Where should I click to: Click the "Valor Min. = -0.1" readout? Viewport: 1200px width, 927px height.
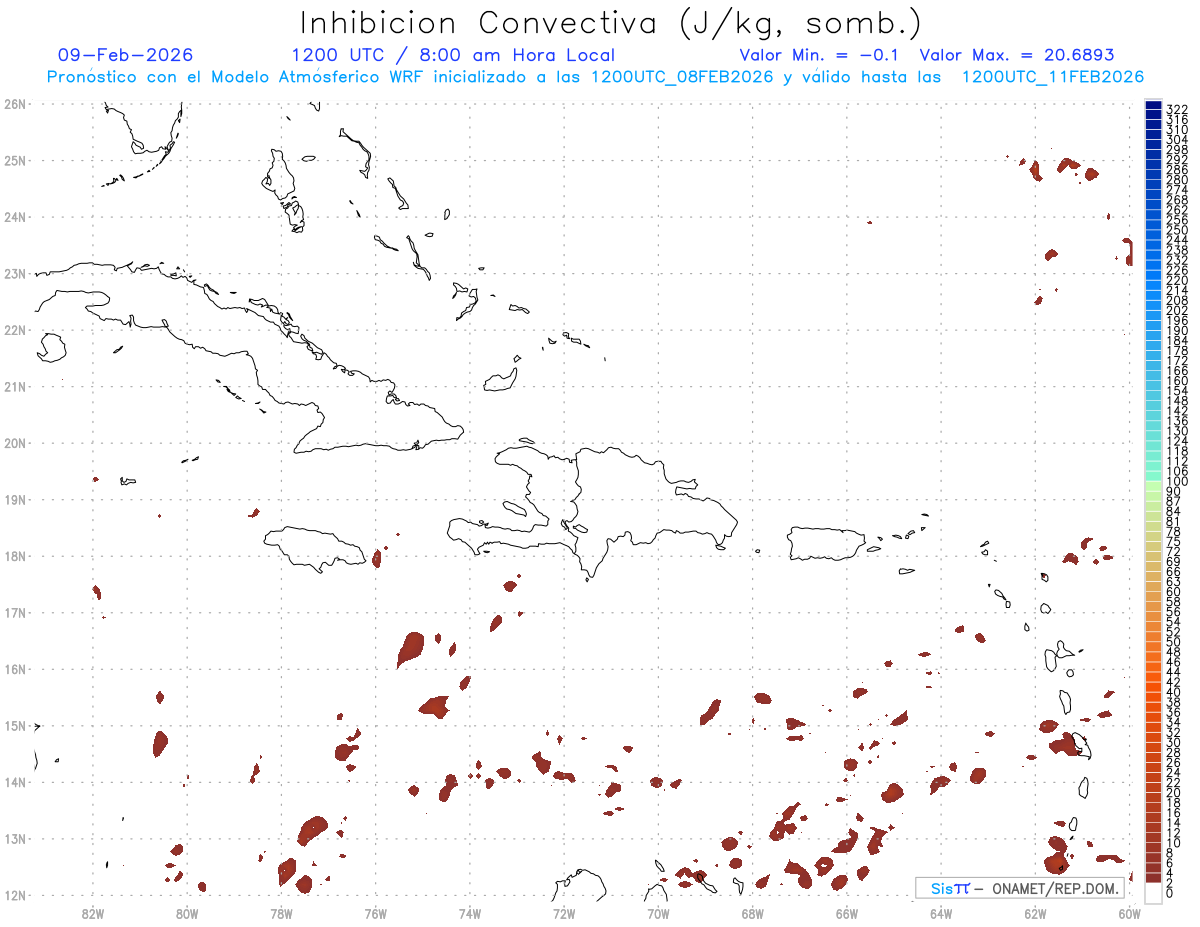pyautogui.click(x=820, y=55)
